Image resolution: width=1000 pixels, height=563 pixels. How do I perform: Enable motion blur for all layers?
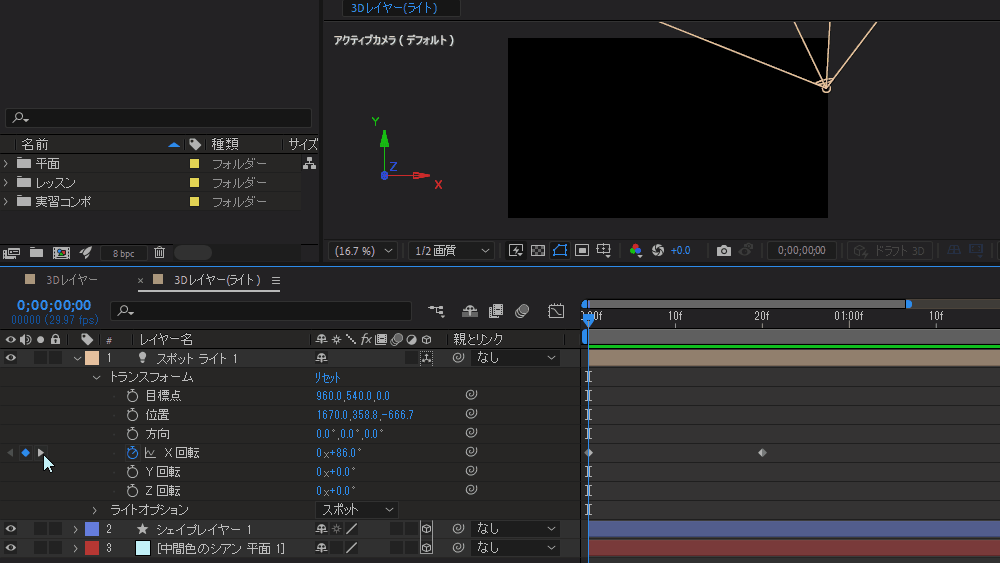pyautogui.click(x=522, y=311)
